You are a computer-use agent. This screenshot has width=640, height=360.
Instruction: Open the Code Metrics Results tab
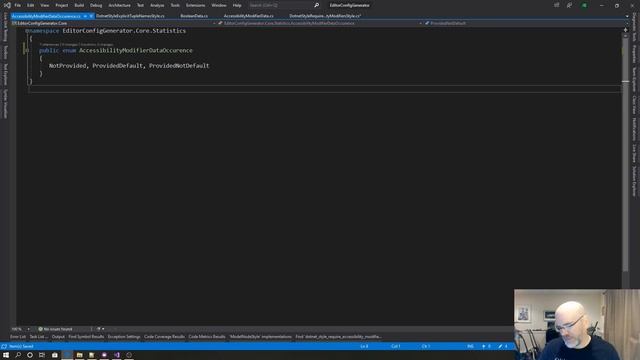click(207, 337)
